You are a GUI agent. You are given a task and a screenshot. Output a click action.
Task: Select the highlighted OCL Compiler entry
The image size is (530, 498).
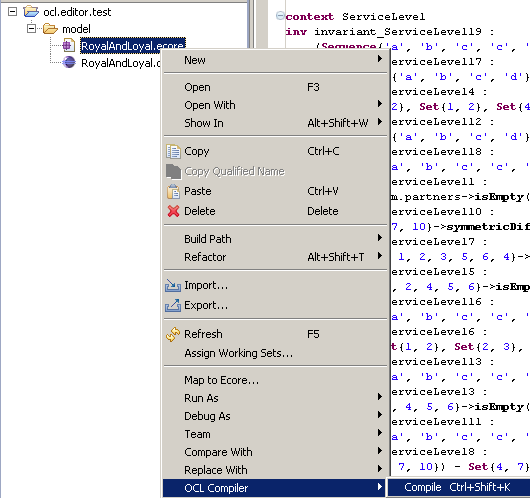coord(274,488)
